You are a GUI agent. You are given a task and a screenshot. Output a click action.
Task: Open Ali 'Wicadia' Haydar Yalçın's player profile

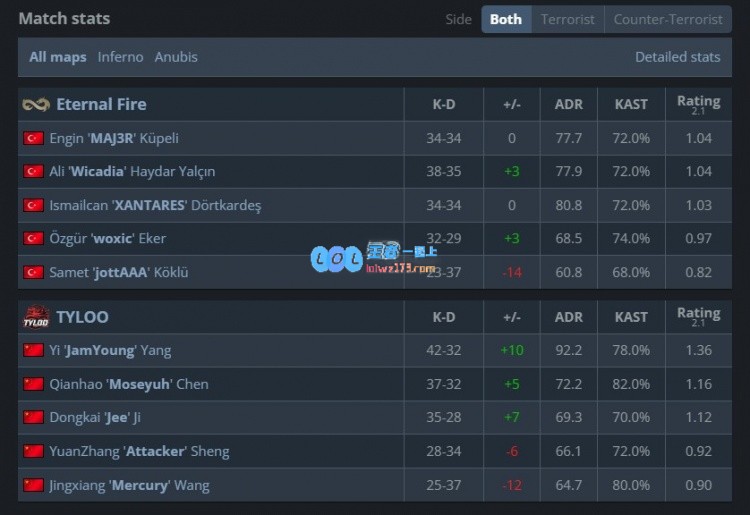pyautogui.click(x=132, y=172)
